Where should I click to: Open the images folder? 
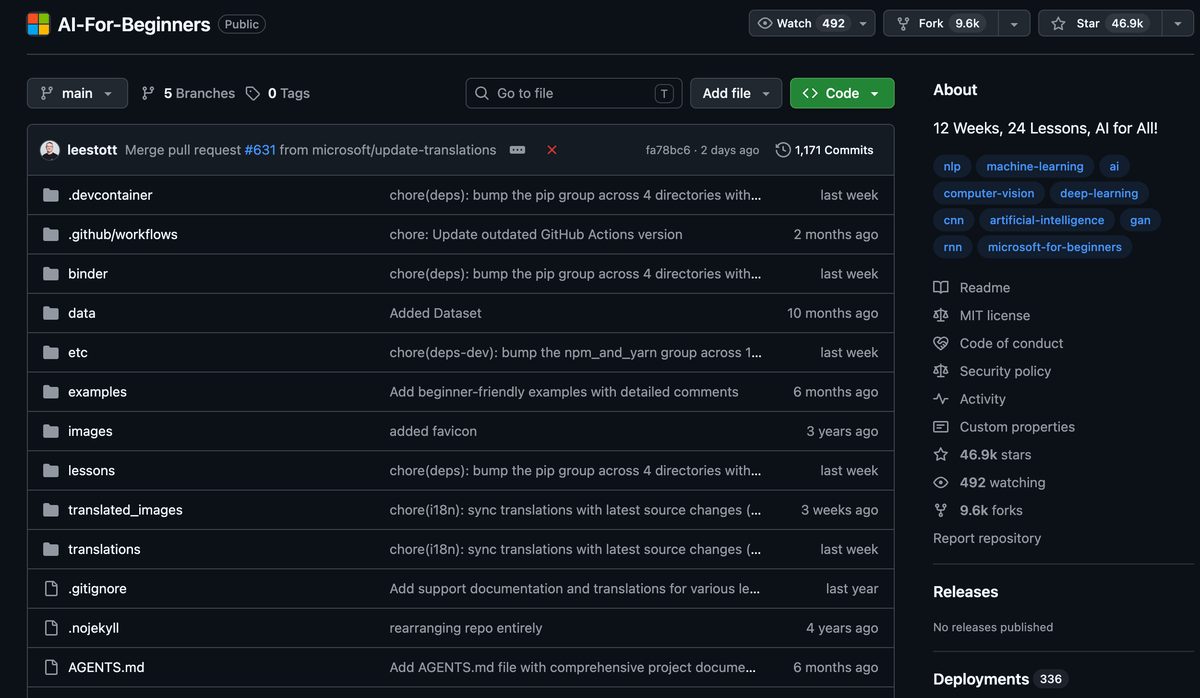point(90,432)
